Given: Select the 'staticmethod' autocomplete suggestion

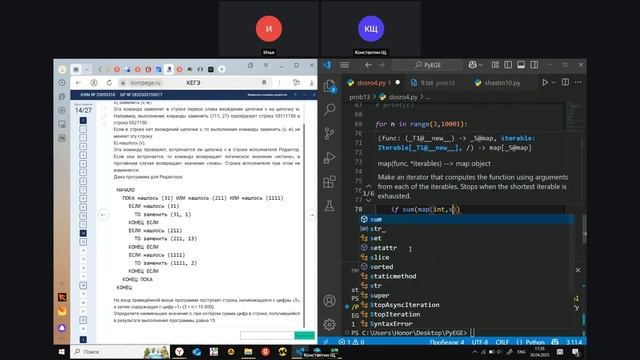Looking at the screenshot, I should coord(467,276).
